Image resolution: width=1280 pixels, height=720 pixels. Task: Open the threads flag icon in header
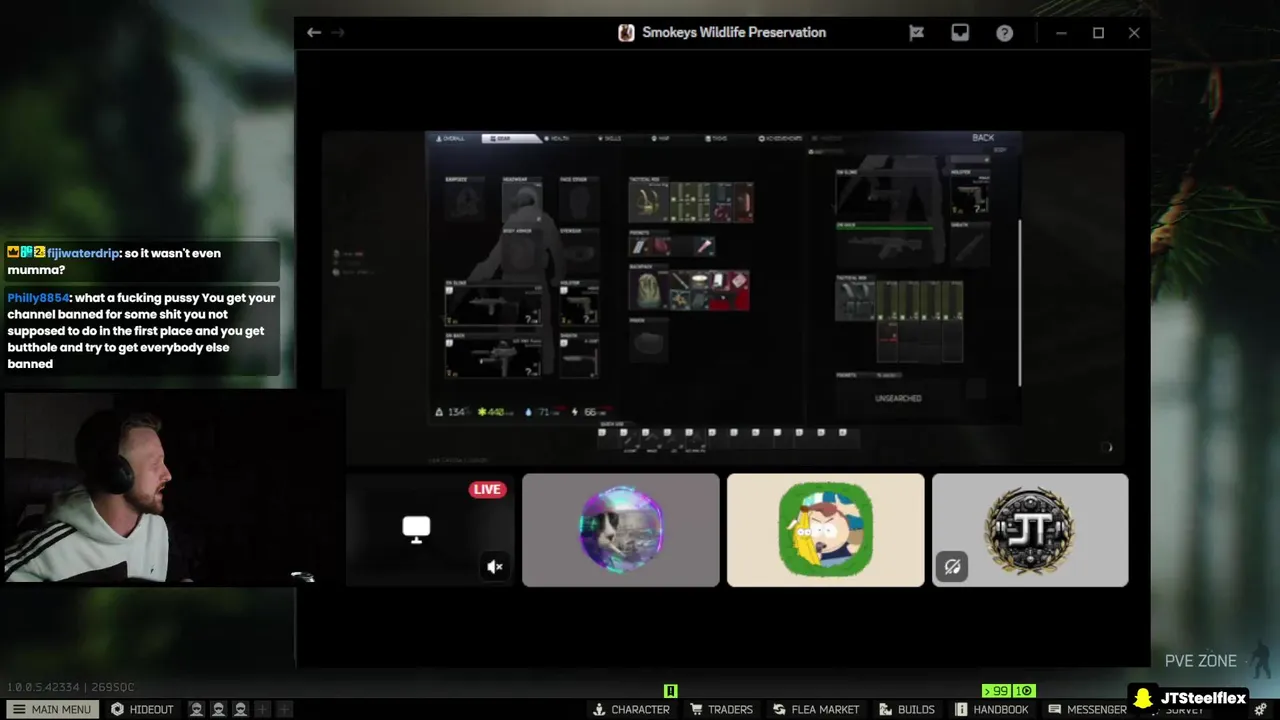[x=916, y=33]
